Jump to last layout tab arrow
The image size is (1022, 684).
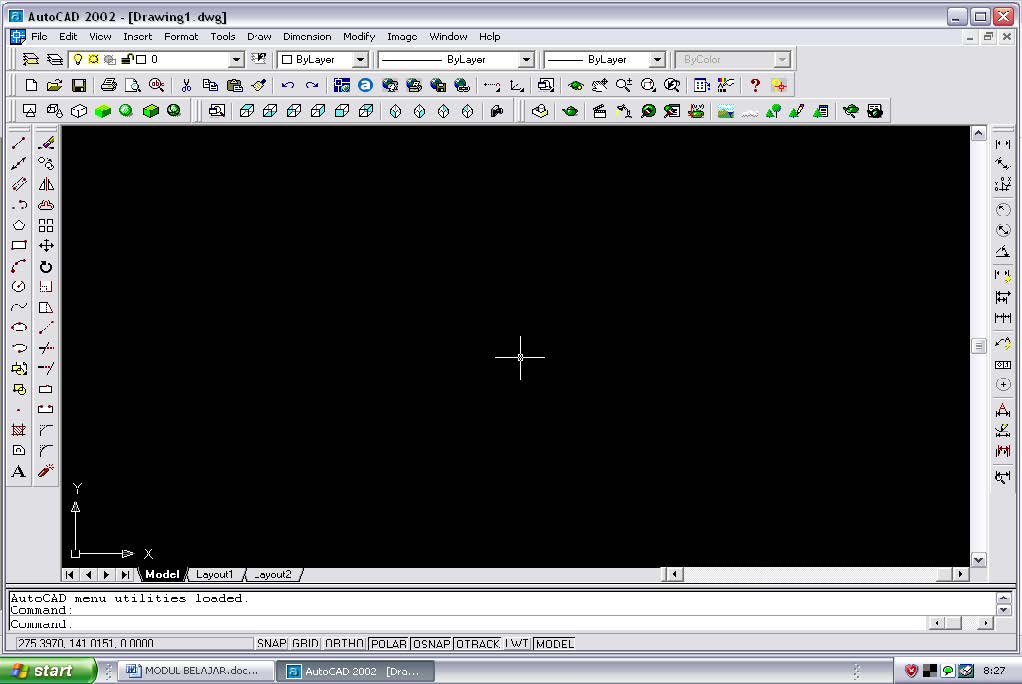tap(125, 574)
